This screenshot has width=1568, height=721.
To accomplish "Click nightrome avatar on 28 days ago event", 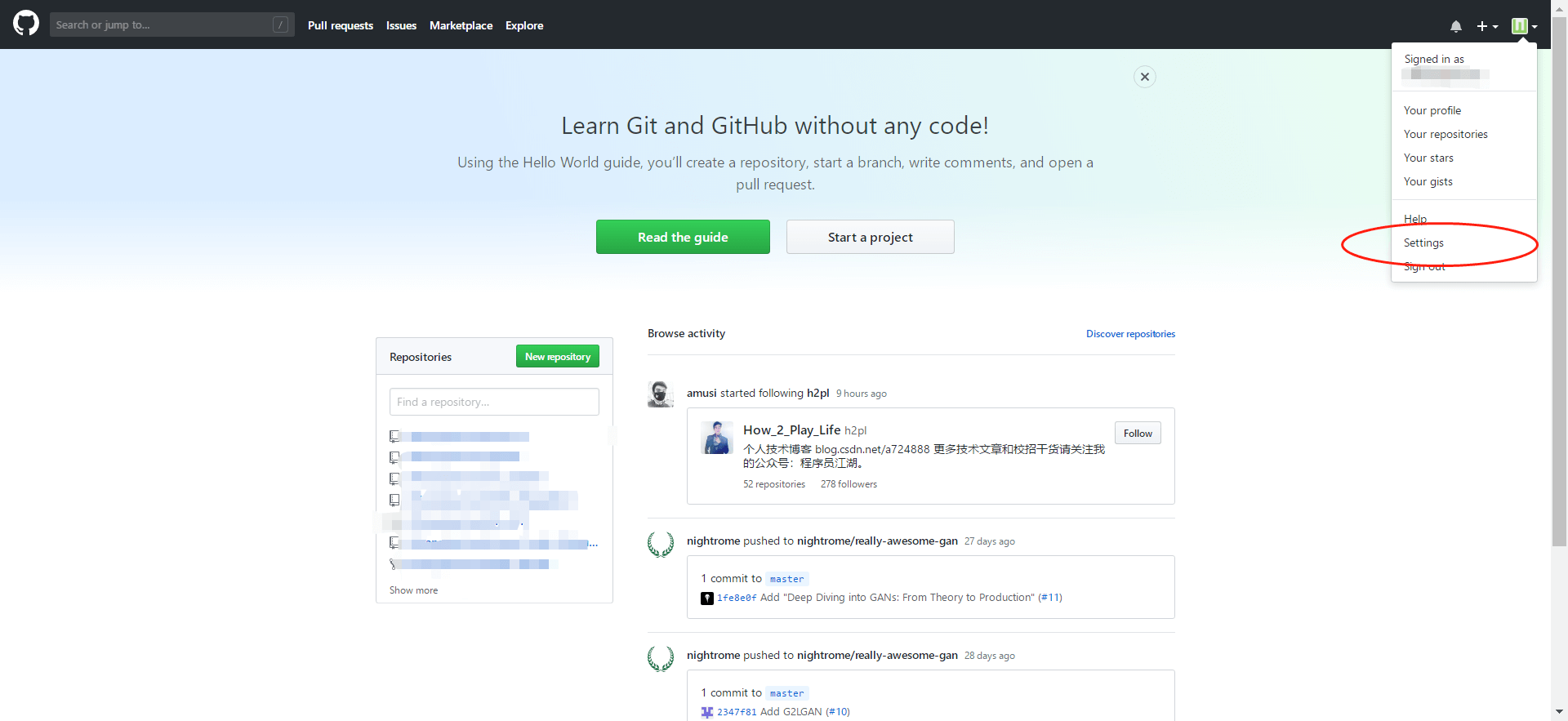I will click(x=661, y=658).
